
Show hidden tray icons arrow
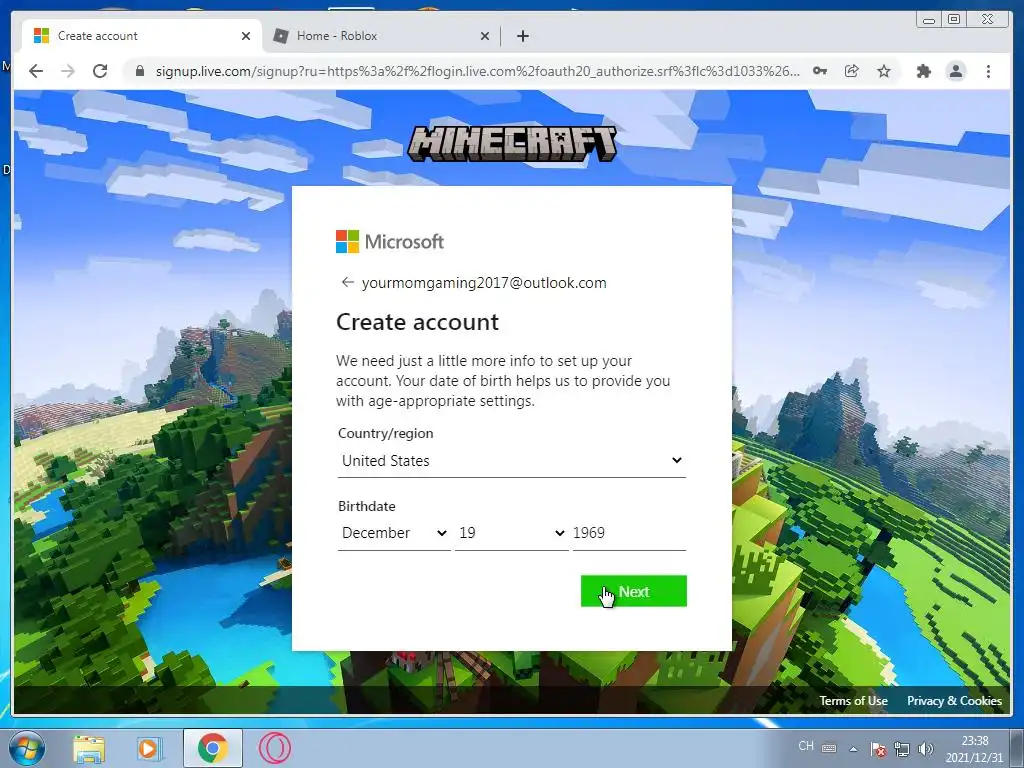(x=853, y=748)
